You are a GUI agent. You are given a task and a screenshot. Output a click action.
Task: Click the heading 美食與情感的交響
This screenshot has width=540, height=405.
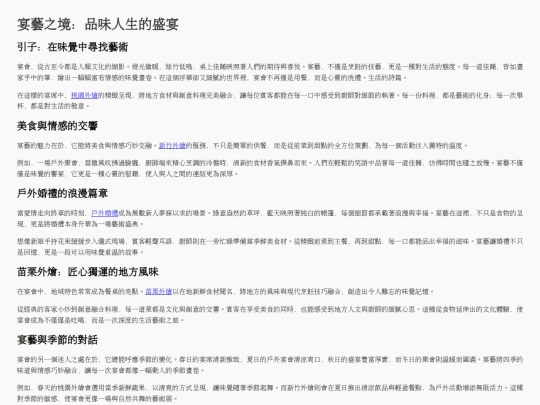pos(58,126)
